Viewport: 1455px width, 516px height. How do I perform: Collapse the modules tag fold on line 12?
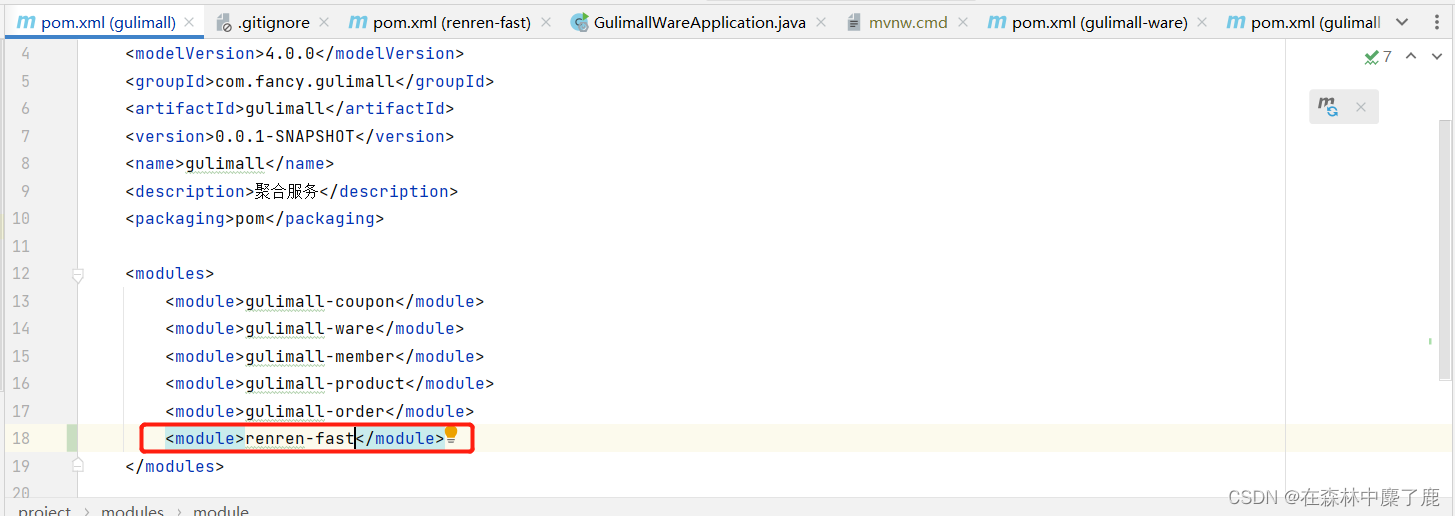[x=78, y=274]
